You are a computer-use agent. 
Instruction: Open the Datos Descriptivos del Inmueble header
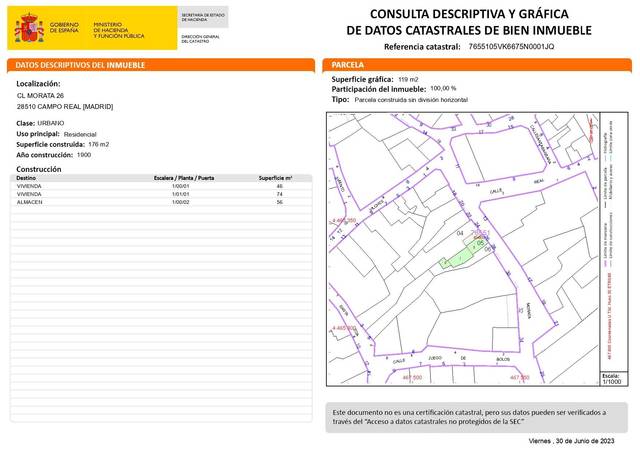(80, 65)
